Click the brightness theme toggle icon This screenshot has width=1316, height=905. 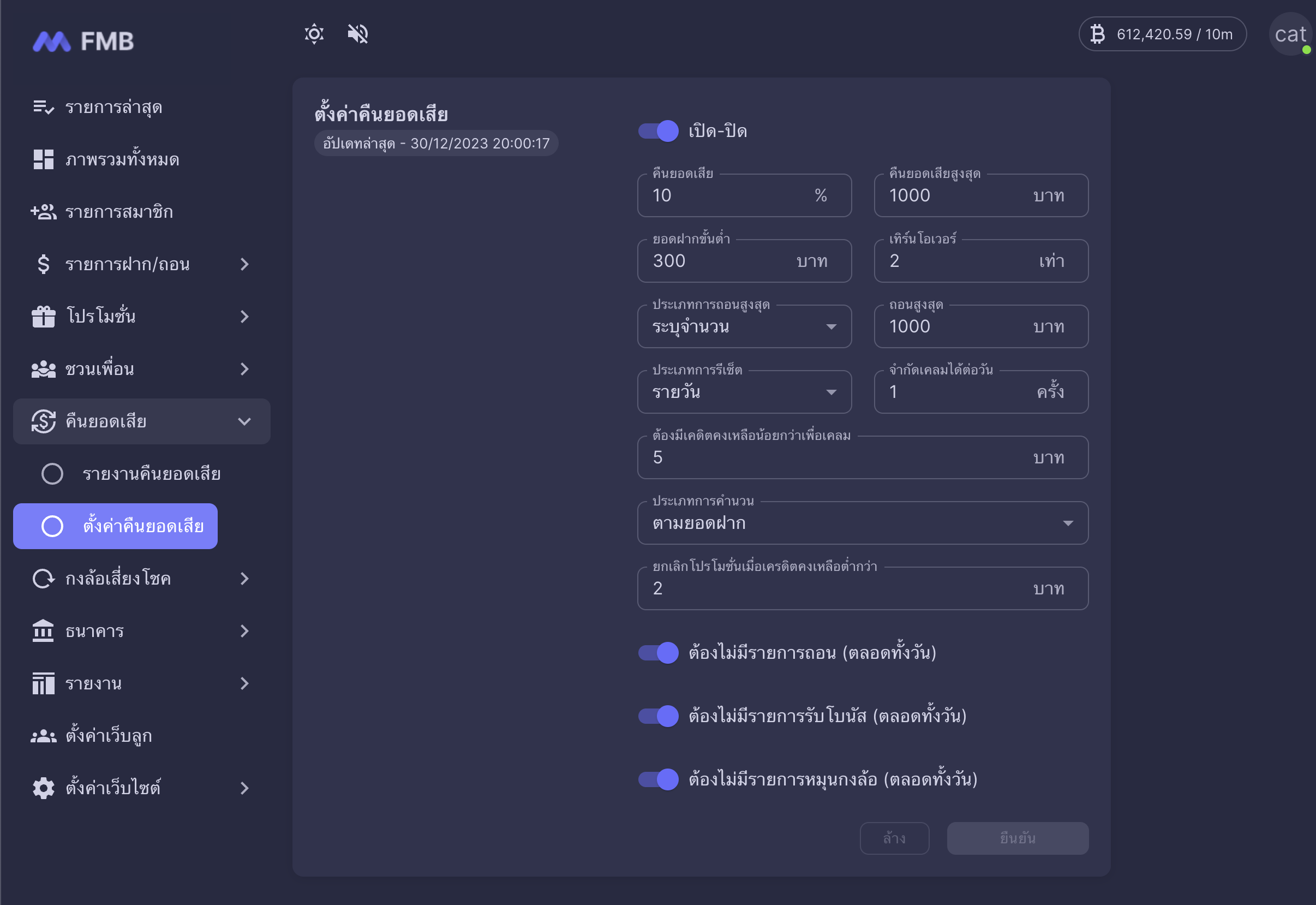[314, 34]
